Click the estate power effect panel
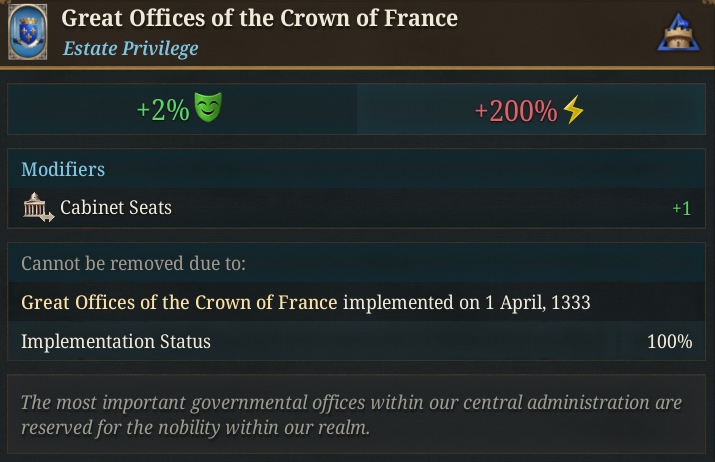Screen dimensions: 715x462 pos(531,109)
